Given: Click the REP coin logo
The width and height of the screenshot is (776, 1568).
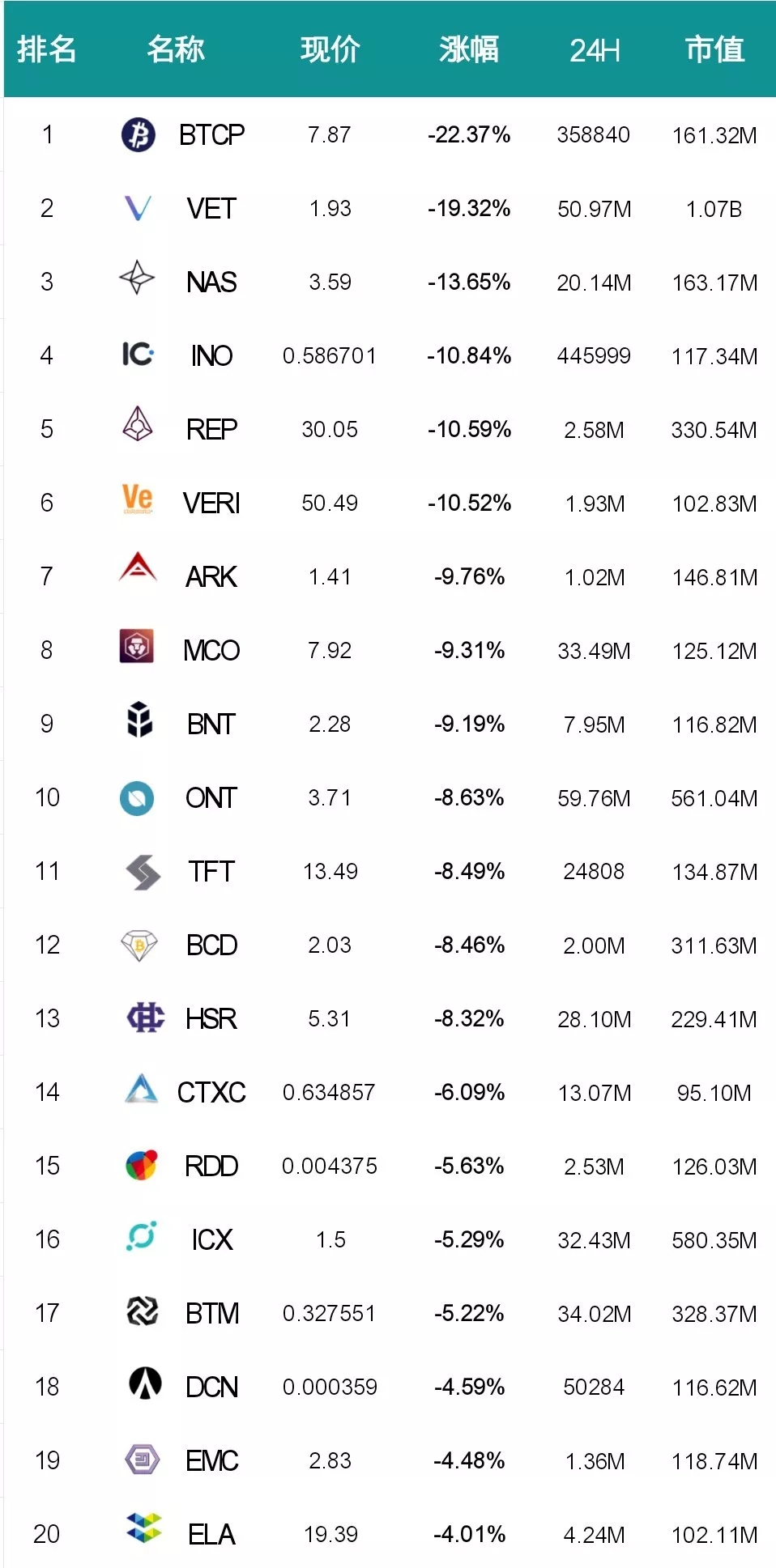Looking at the screenshot, I should (x=138, y=424).
